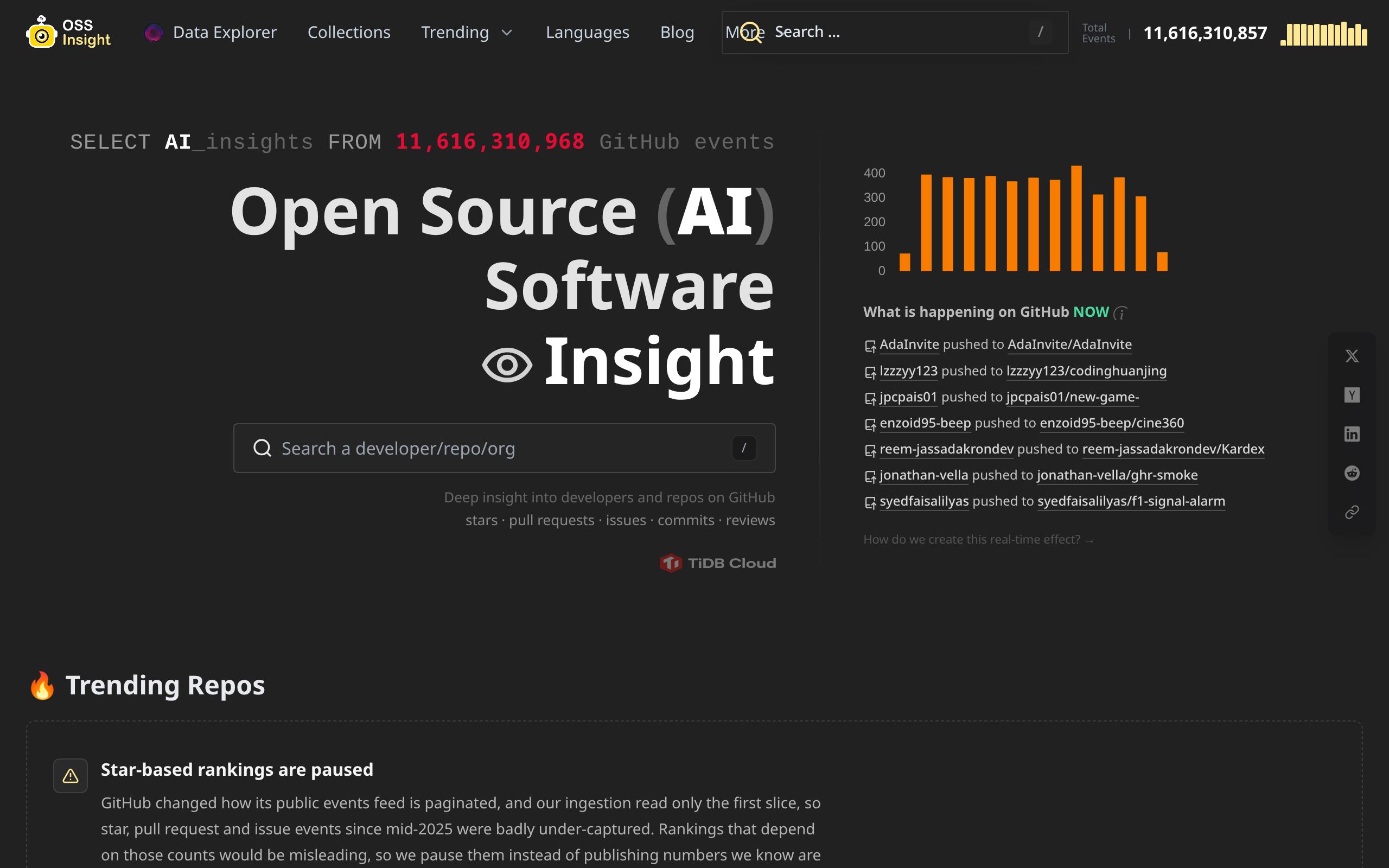Click the magnifier icon in the main search box
Image resolution: width=1389 pixels, height=868 pixels.
pos(262,448)
